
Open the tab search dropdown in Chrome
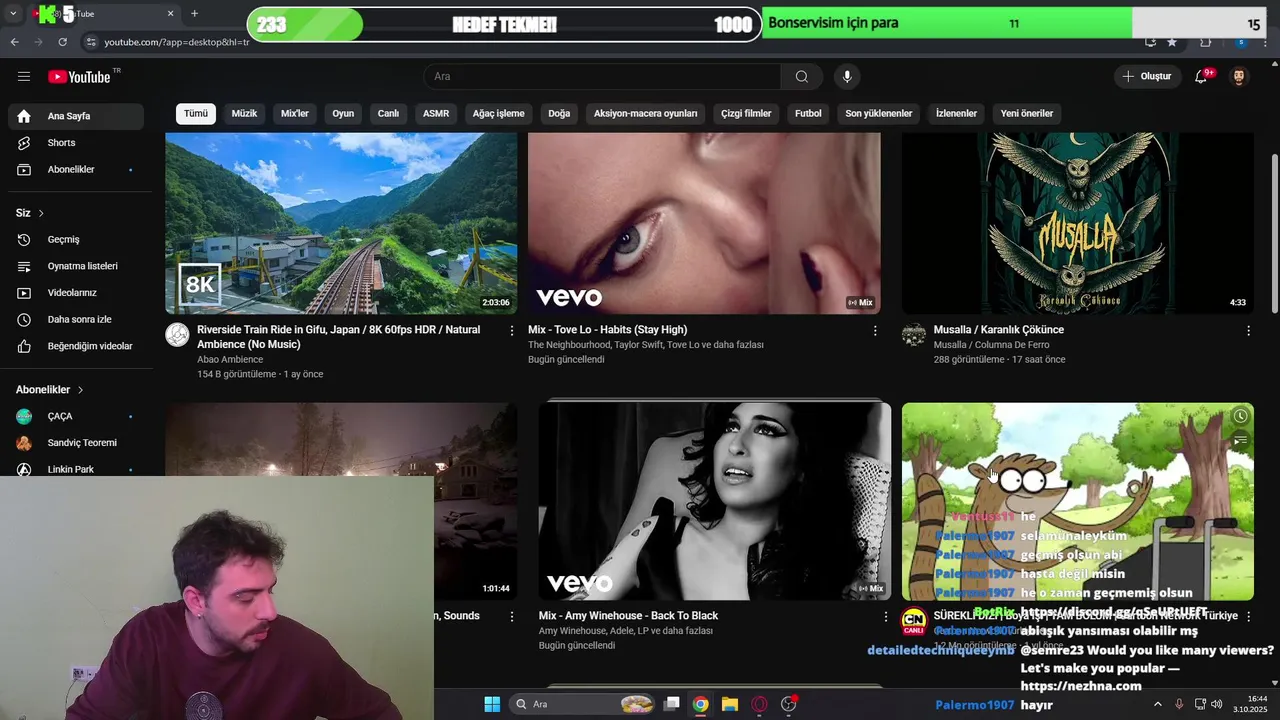point(13,14)
